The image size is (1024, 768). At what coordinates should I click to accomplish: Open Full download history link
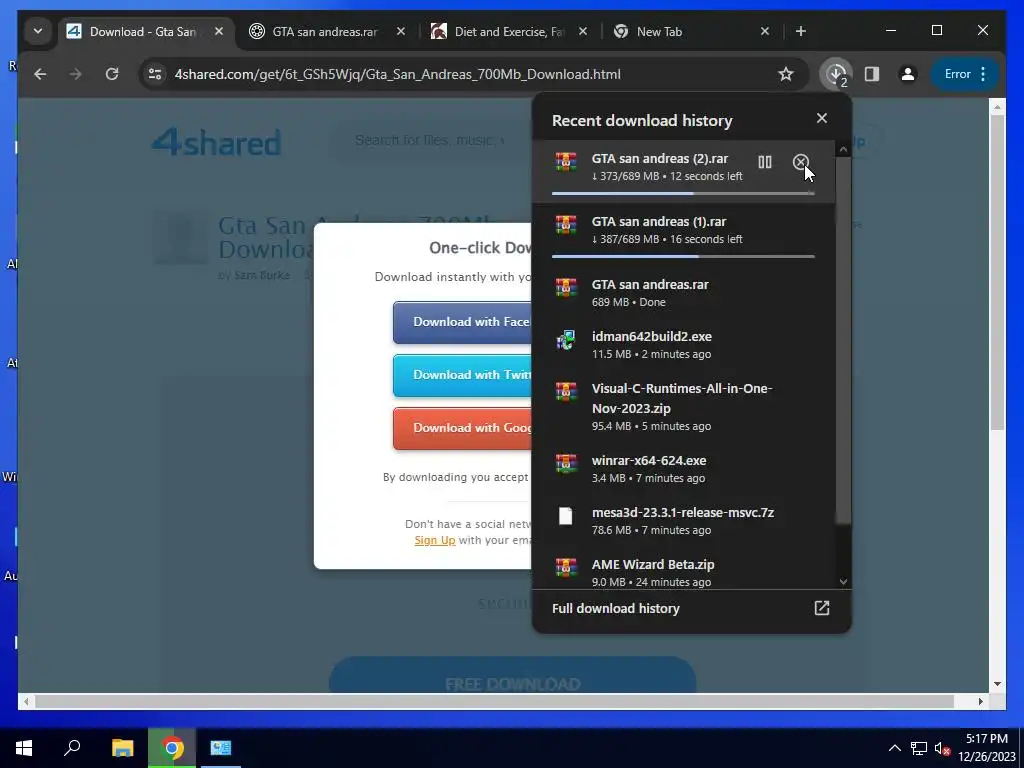616,609
